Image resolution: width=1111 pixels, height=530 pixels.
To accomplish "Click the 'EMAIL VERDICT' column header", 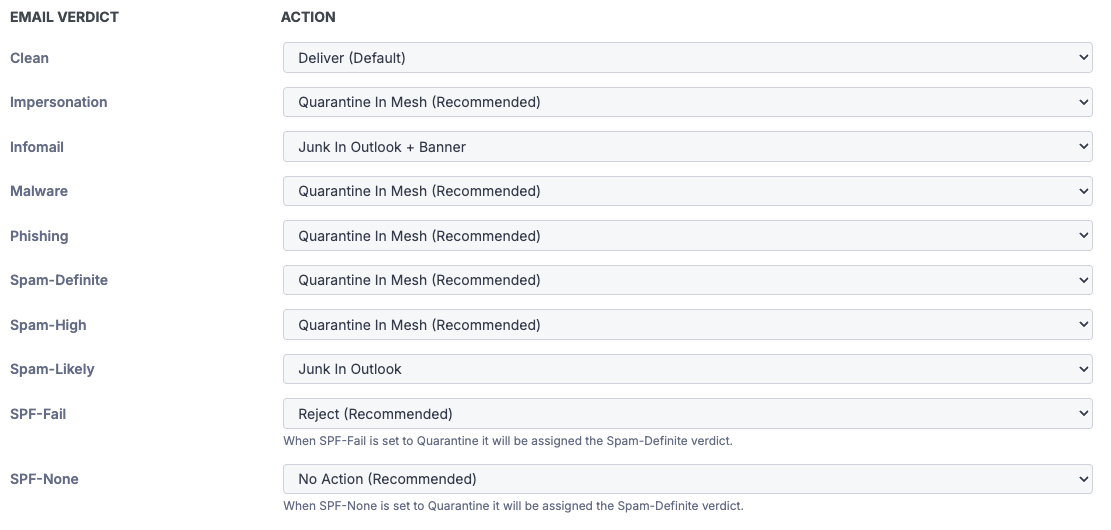I will (x=64, y=17).
